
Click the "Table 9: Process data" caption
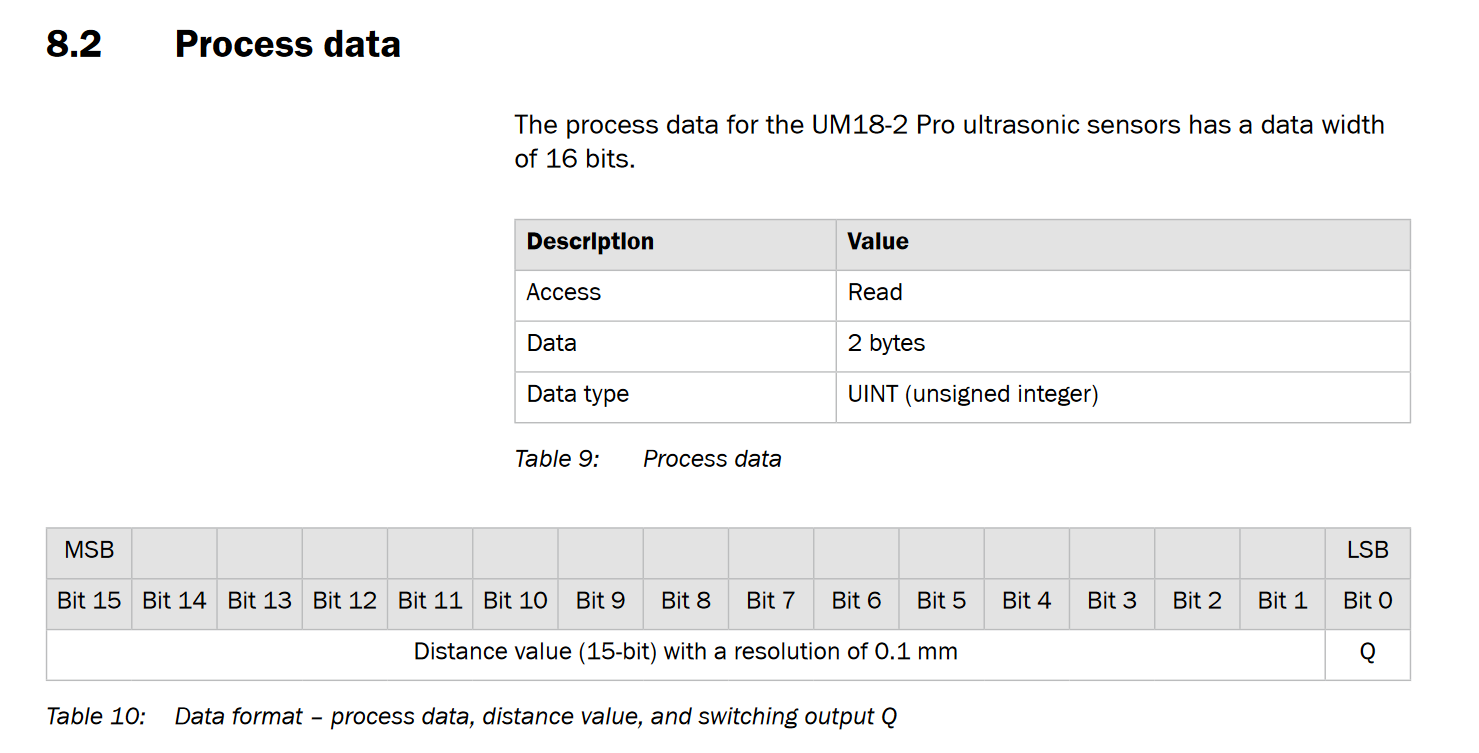coord(648,459)
